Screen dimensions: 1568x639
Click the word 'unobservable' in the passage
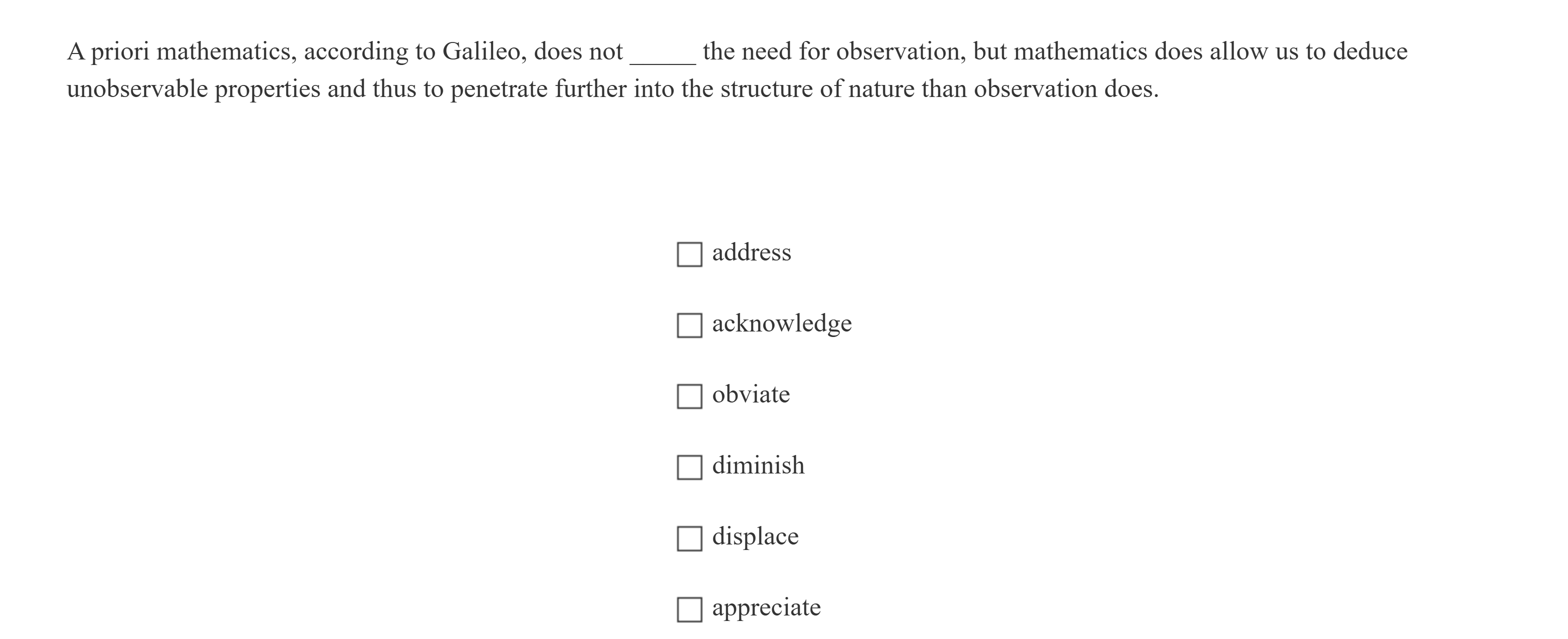pyautogui.click(x=139, y=89)
